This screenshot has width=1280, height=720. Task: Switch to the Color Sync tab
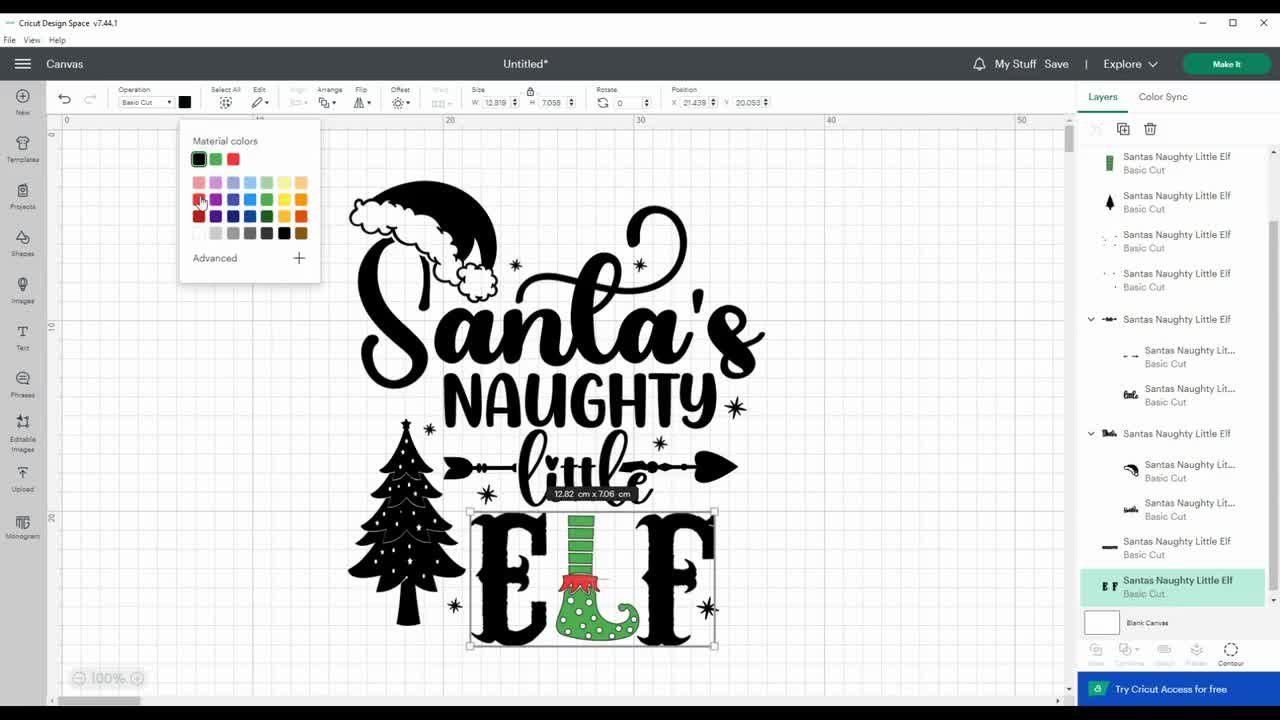tap(1163, 97)
